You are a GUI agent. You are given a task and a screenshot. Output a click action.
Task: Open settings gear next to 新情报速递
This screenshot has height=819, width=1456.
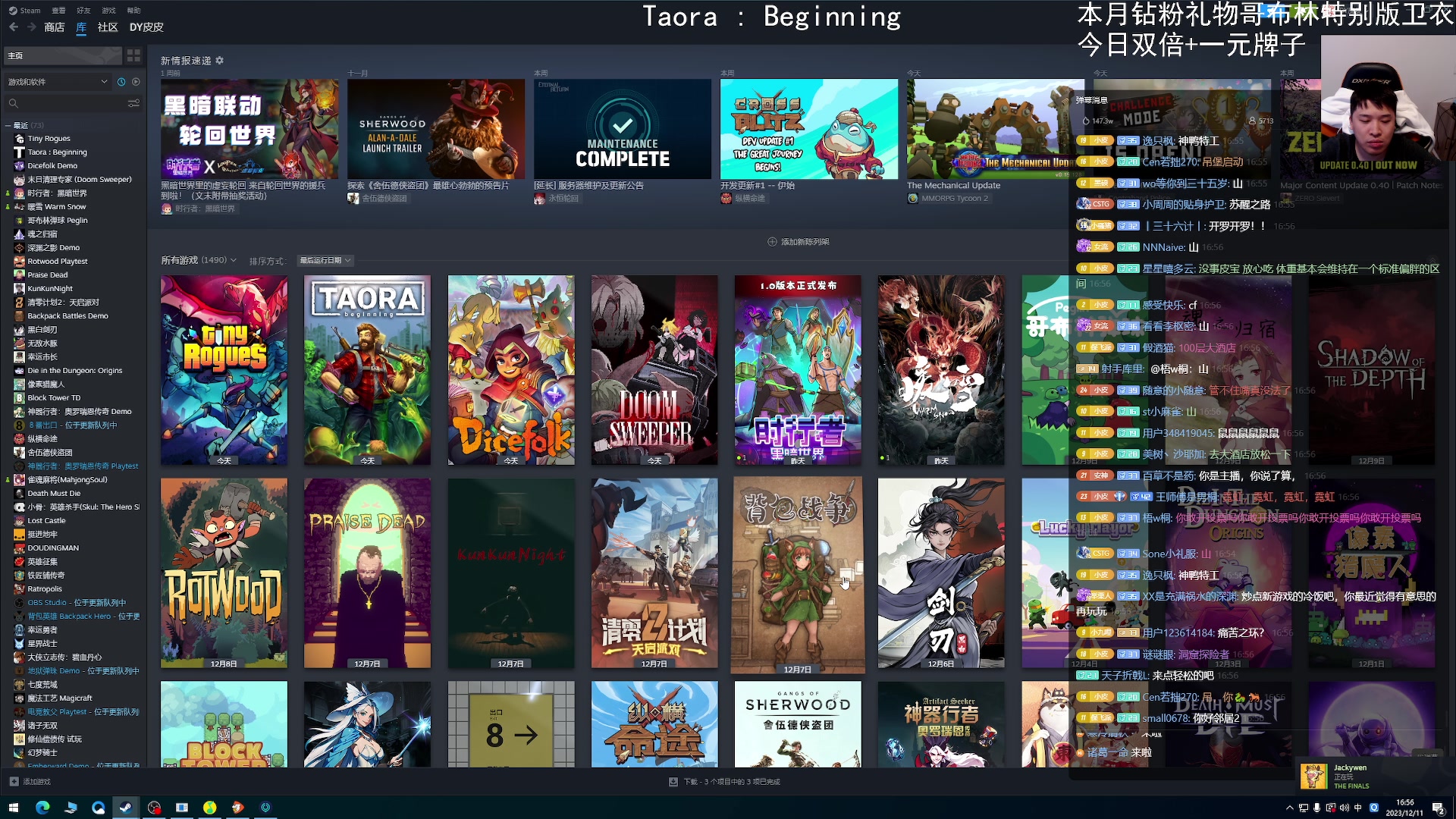tap(220, 61)
